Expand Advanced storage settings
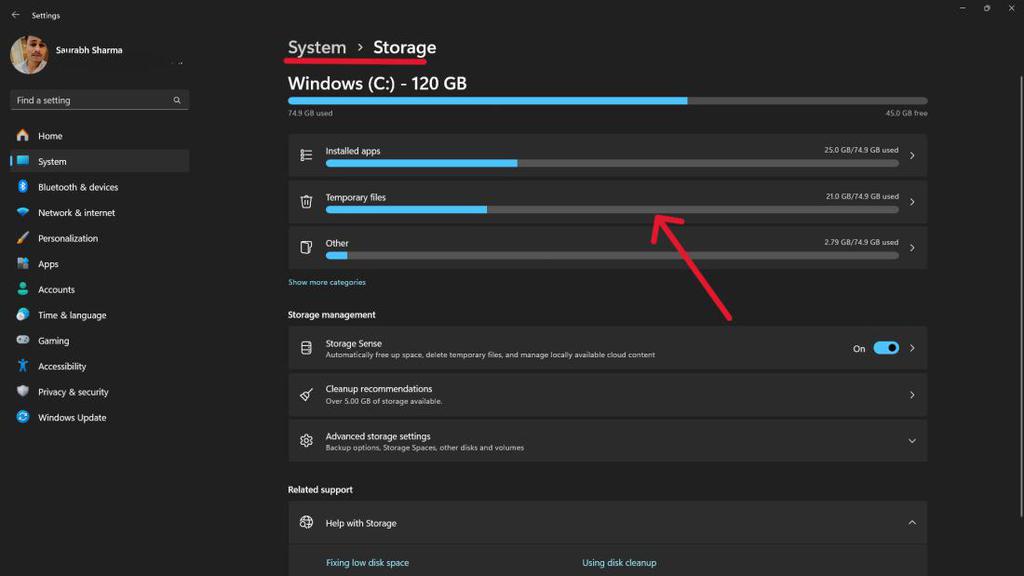This screenshot has height=576, width=1024. tap(910, 440)
